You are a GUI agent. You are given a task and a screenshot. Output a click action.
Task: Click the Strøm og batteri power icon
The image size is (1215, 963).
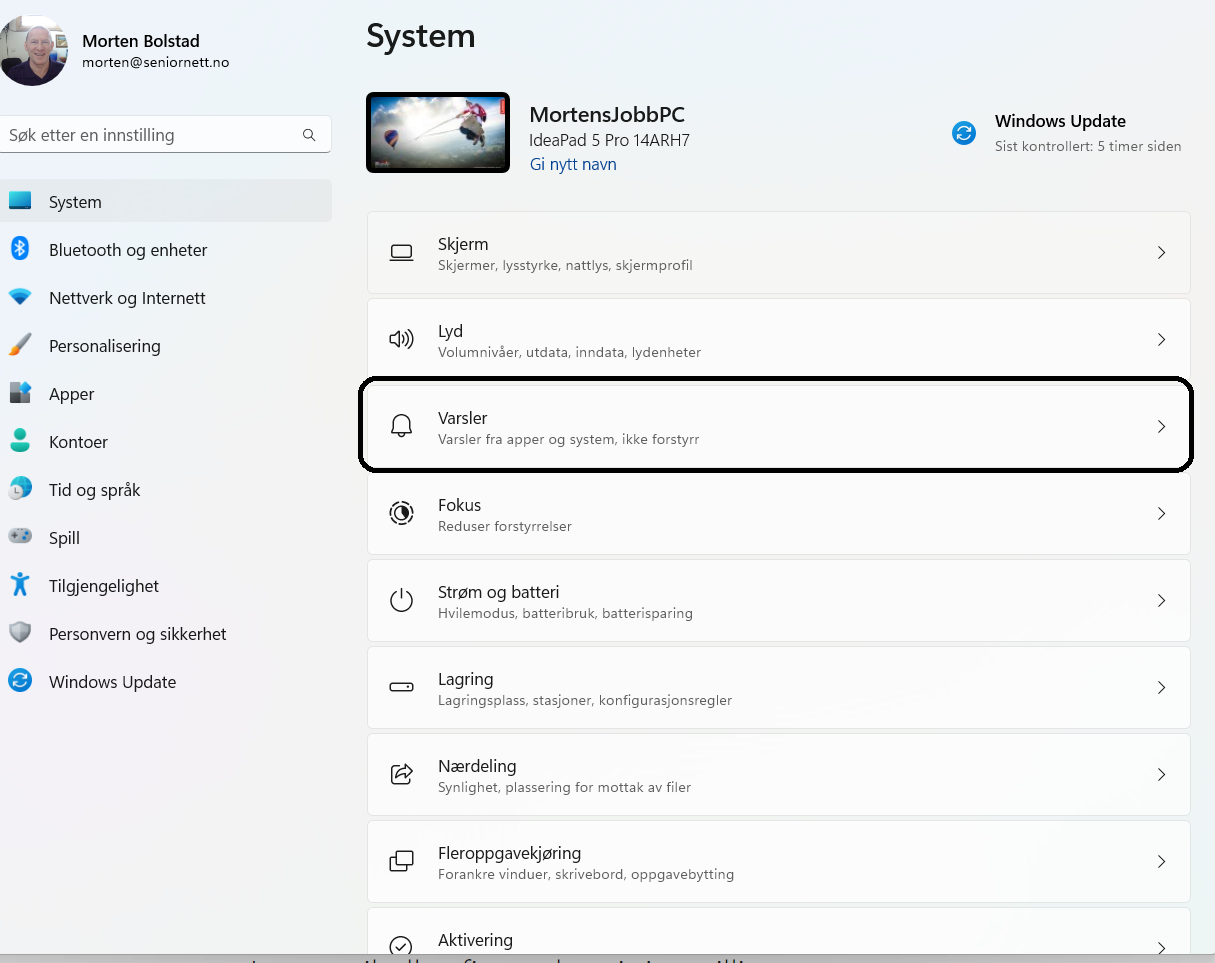[401, 601]
